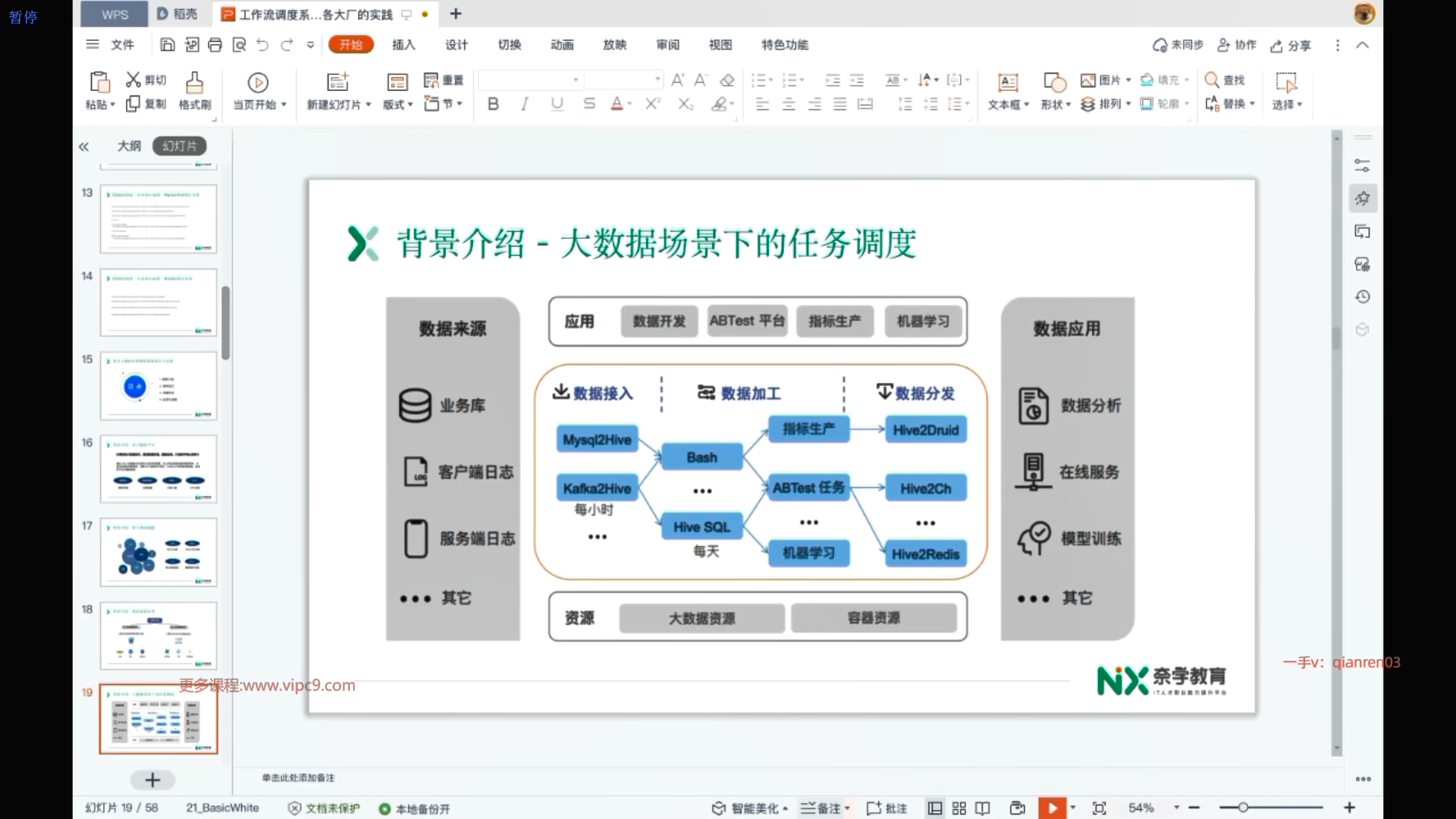Expand the New Slide dropdown
The image size is (1456, 819).
[369, 105]
